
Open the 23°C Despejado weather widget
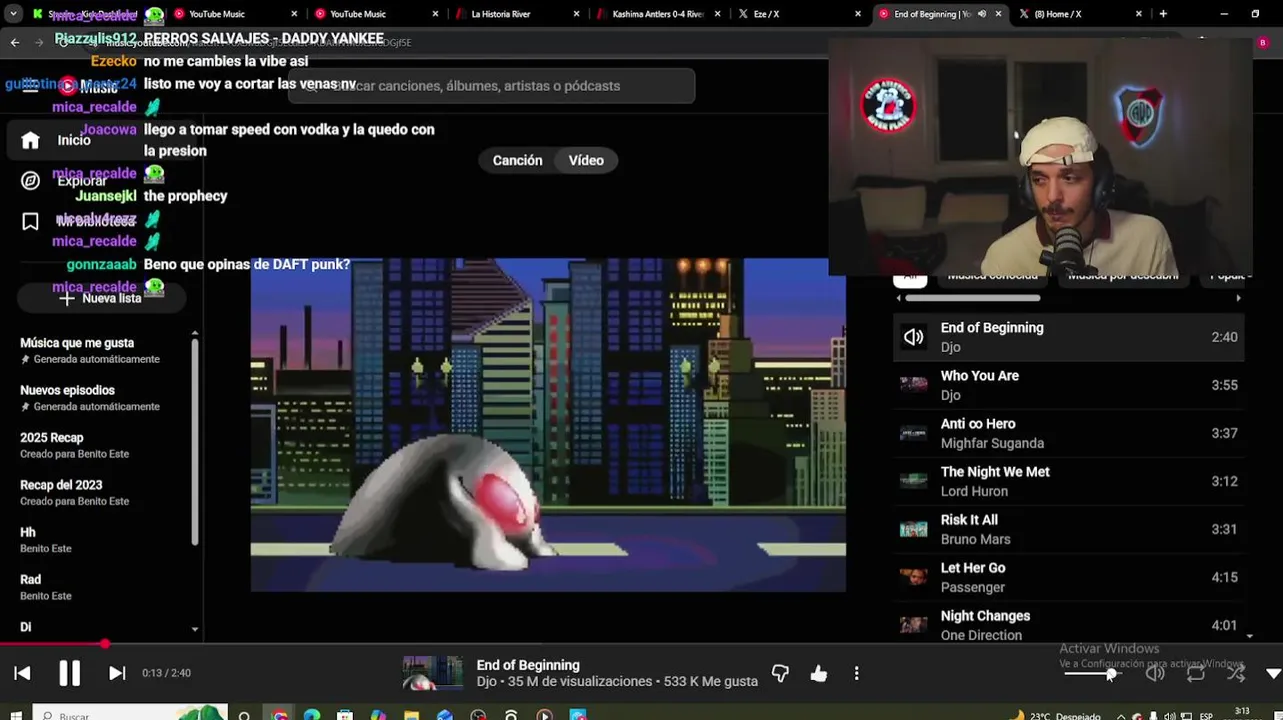[1055, 716]
